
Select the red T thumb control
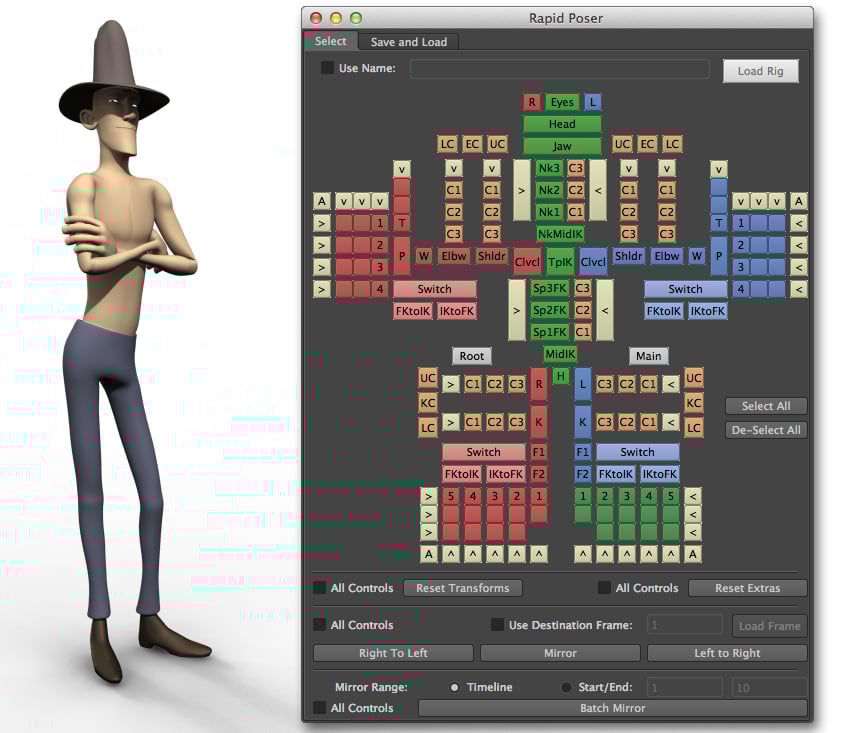point(402,223)
